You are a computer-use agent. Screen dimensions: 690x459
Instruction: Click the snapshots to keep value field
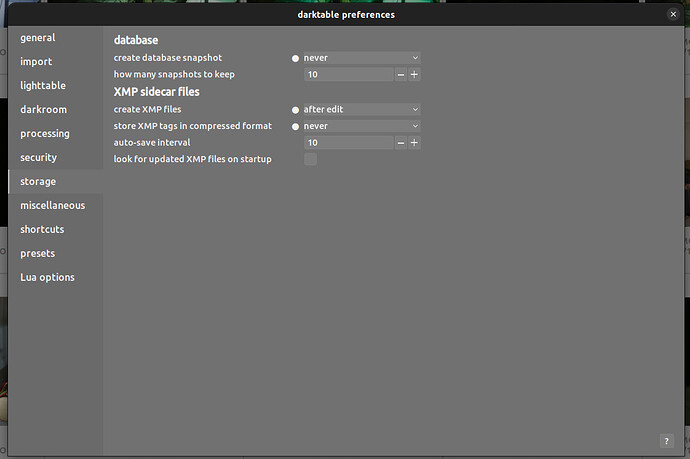tap(349, 74)
